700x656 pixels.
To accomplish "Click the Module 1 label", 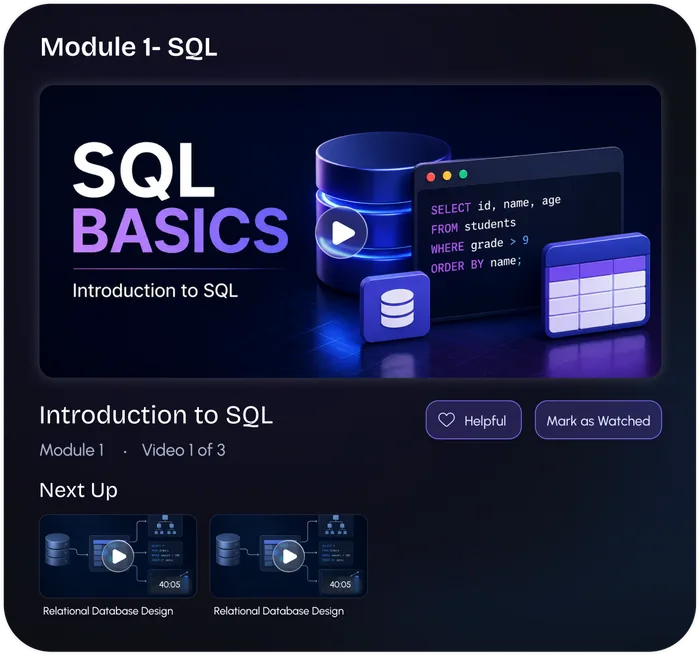I will (x=72, y=450).
